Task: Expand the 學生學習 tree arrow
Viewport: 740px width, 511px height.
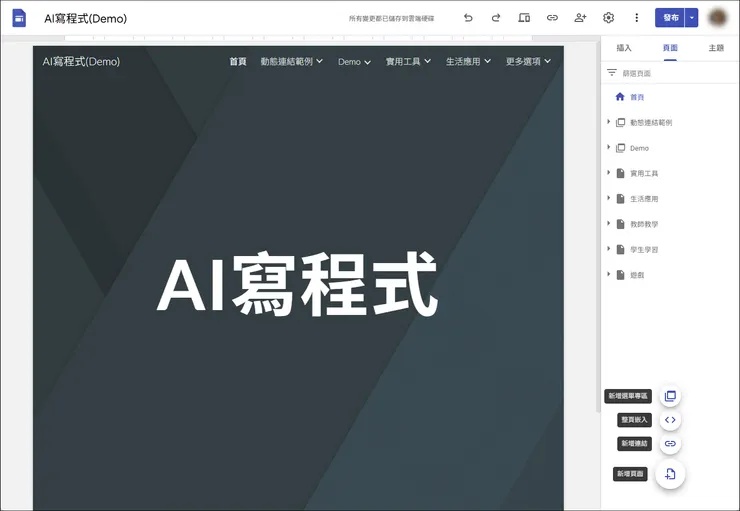Action: [608, 249]
